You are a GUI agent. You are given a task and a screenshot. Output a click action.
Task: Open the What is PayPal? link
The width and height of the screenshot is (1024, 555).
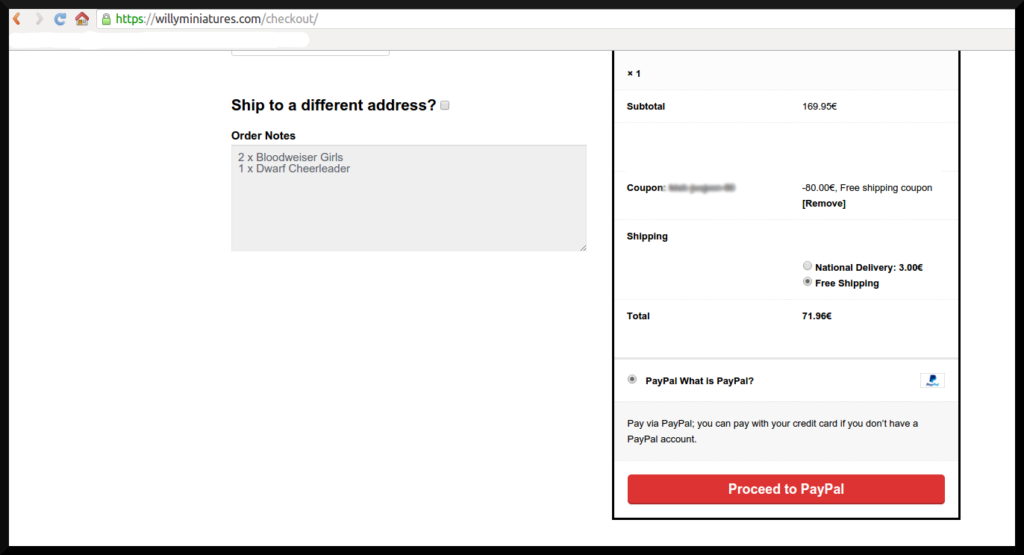[x=717, y=381]
